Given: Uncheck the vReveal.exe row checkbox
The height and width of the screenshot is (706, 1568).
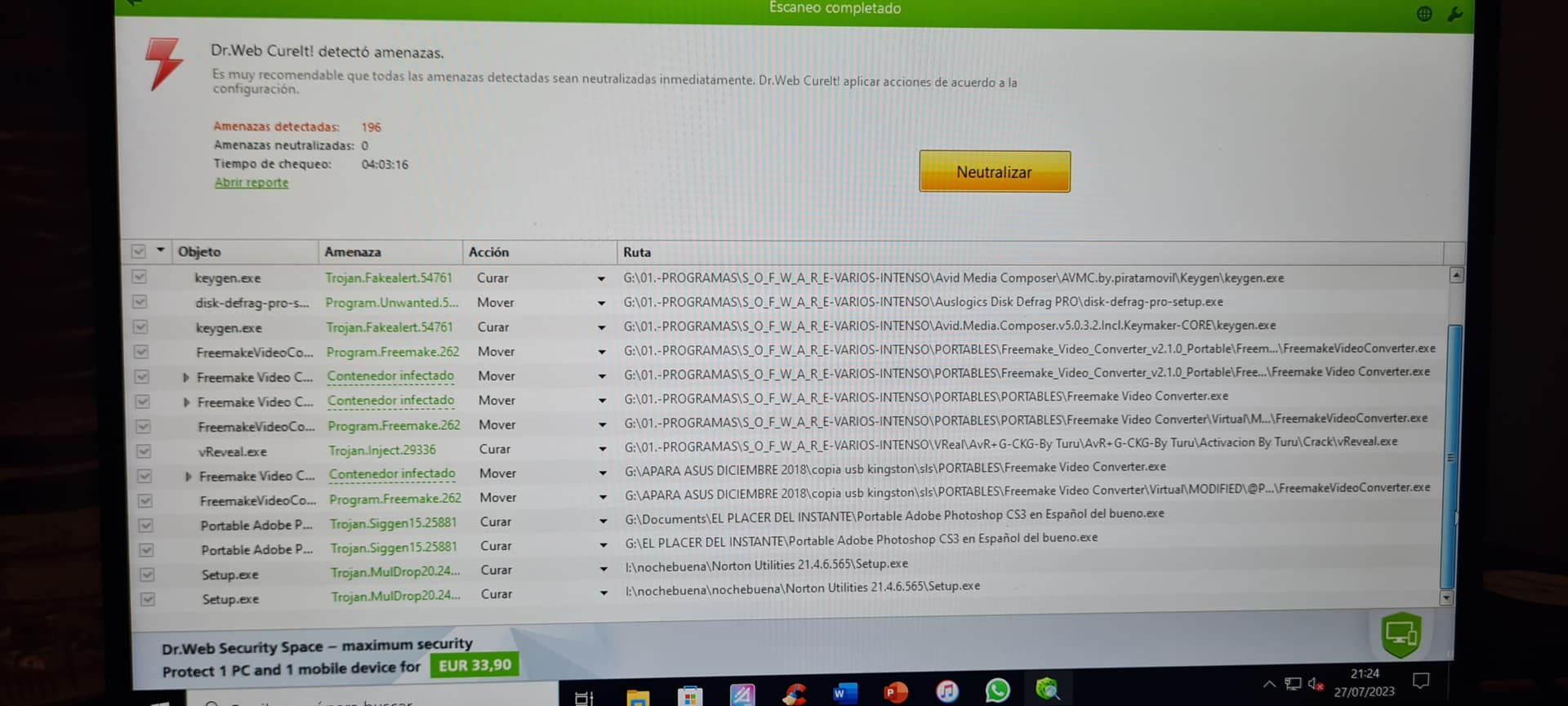Looking at the screenshot, I should tap(144, 451).
